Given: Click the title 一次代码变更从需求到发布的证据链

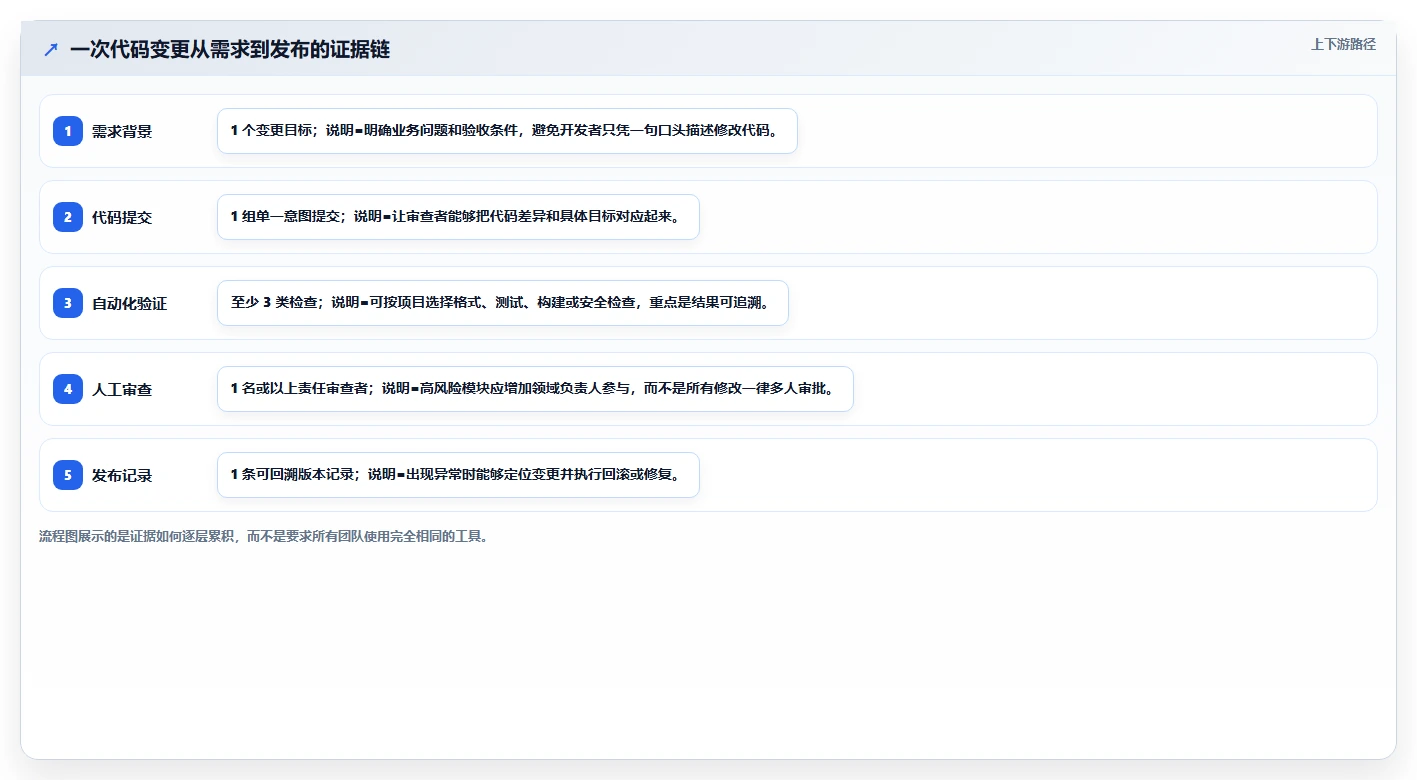Looking at the screenshot, I should coord(230,50).
